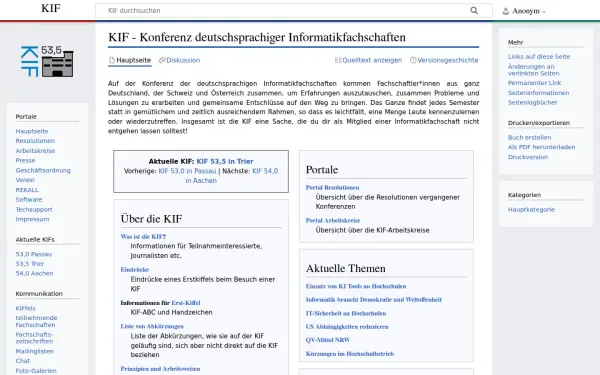Open Geschäftsordnung sidebar link

[43, 170]
